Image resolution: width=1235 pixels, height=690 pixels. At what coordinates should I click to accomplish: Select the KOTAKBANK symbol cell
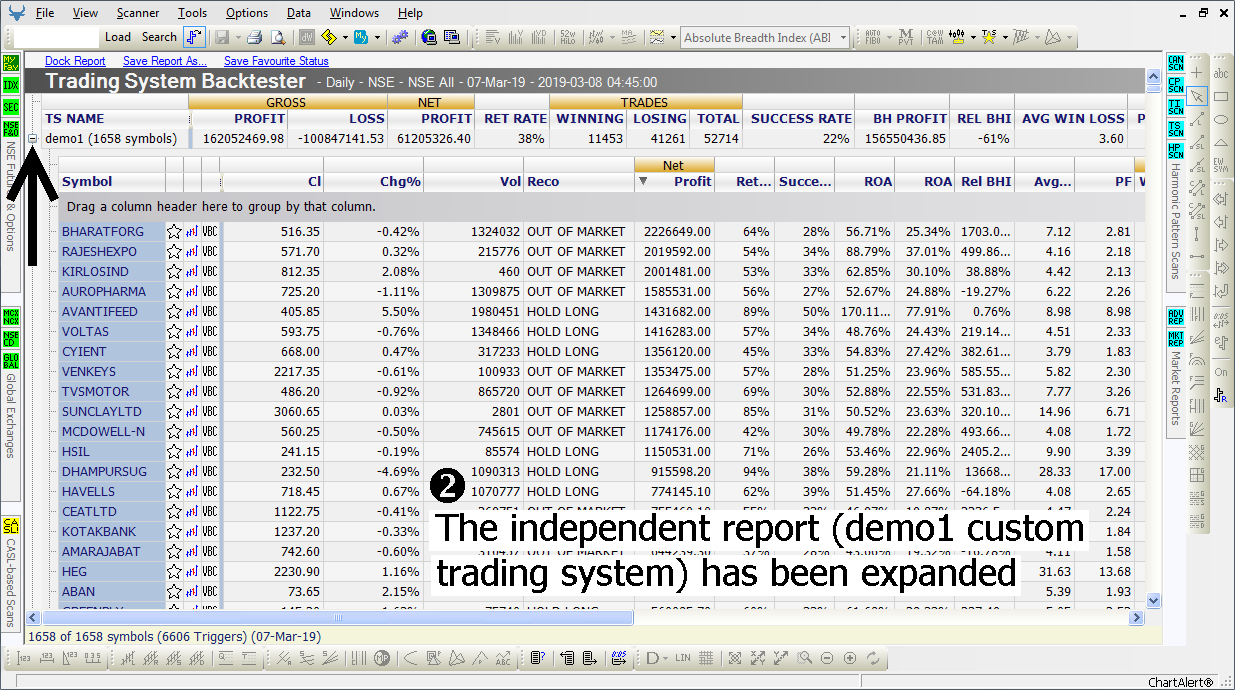(112, 532)
